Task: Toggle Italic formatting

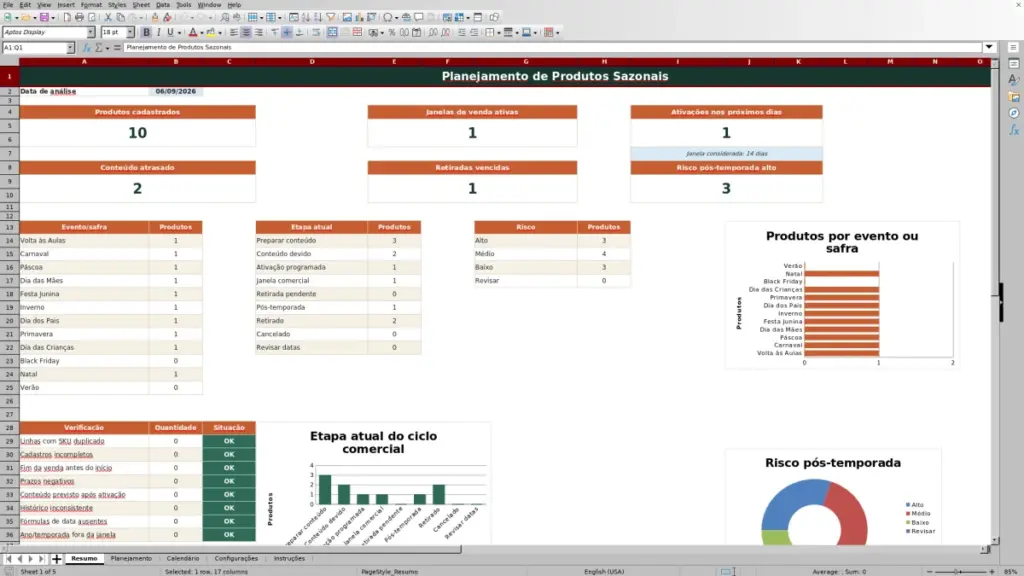Action: pos(158,33)
